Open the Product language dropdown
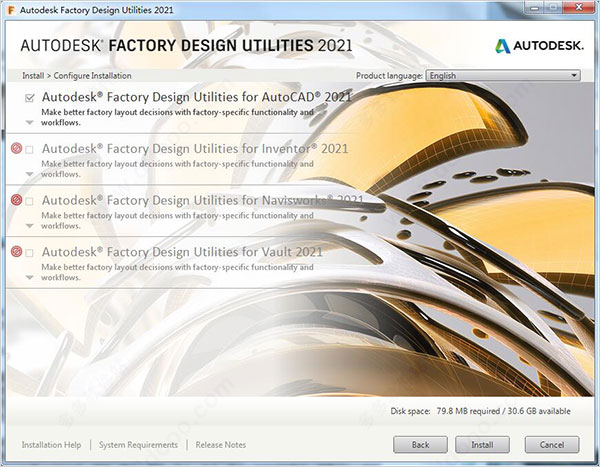The height and width of the screenshot is (467, 600). [503, 75]
